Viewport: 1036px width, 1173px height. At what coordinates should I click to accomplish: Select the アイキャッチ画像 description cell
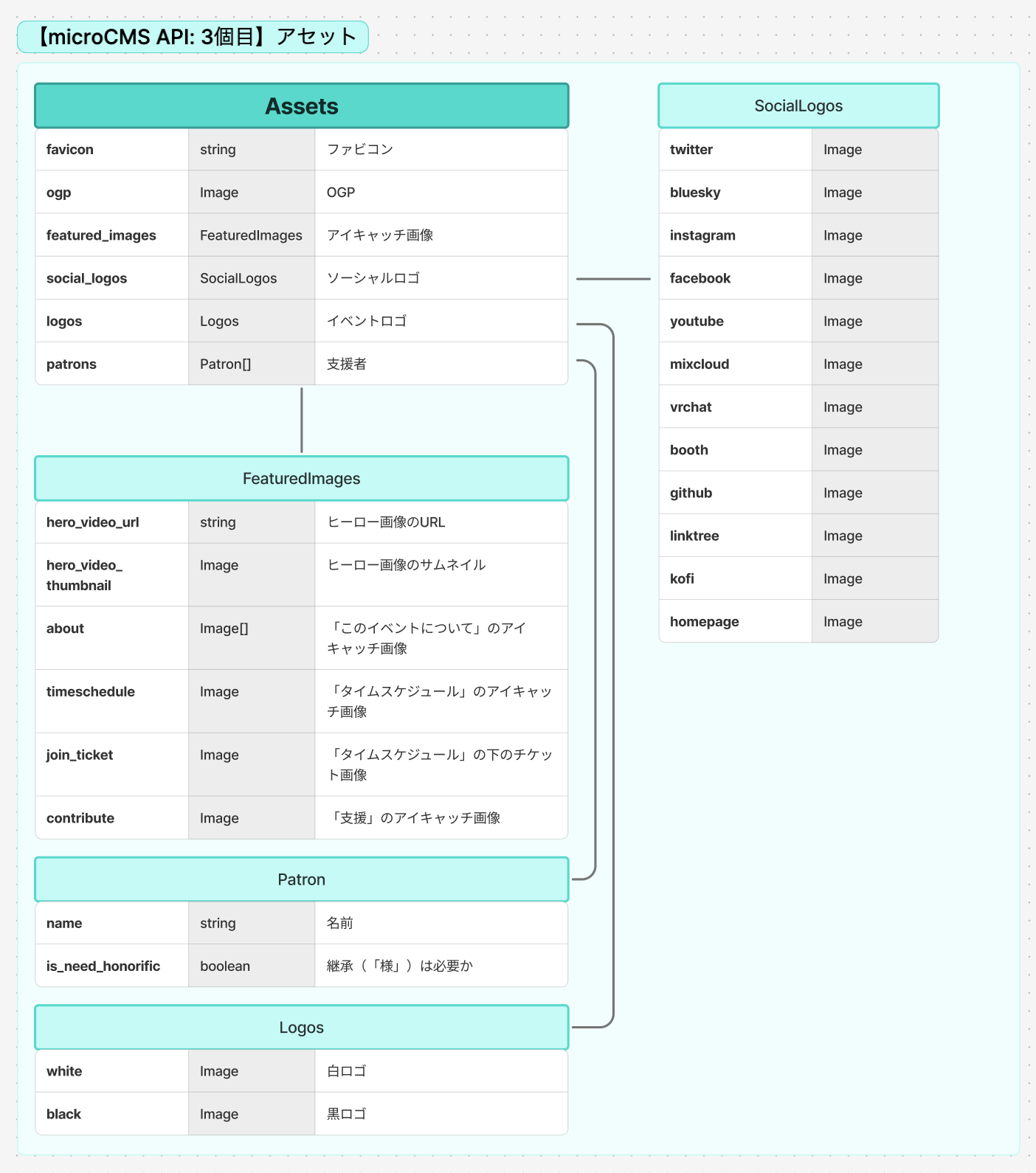(x=441, y=235)
